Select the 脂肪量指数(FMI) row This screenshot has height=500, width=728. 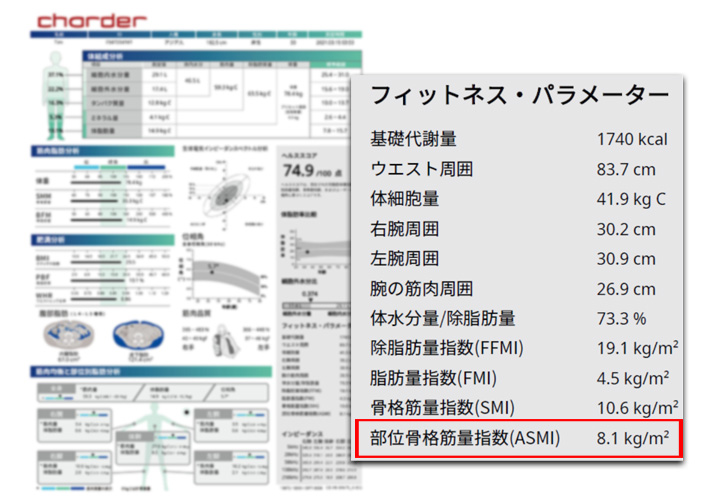(x=519, y=378)
